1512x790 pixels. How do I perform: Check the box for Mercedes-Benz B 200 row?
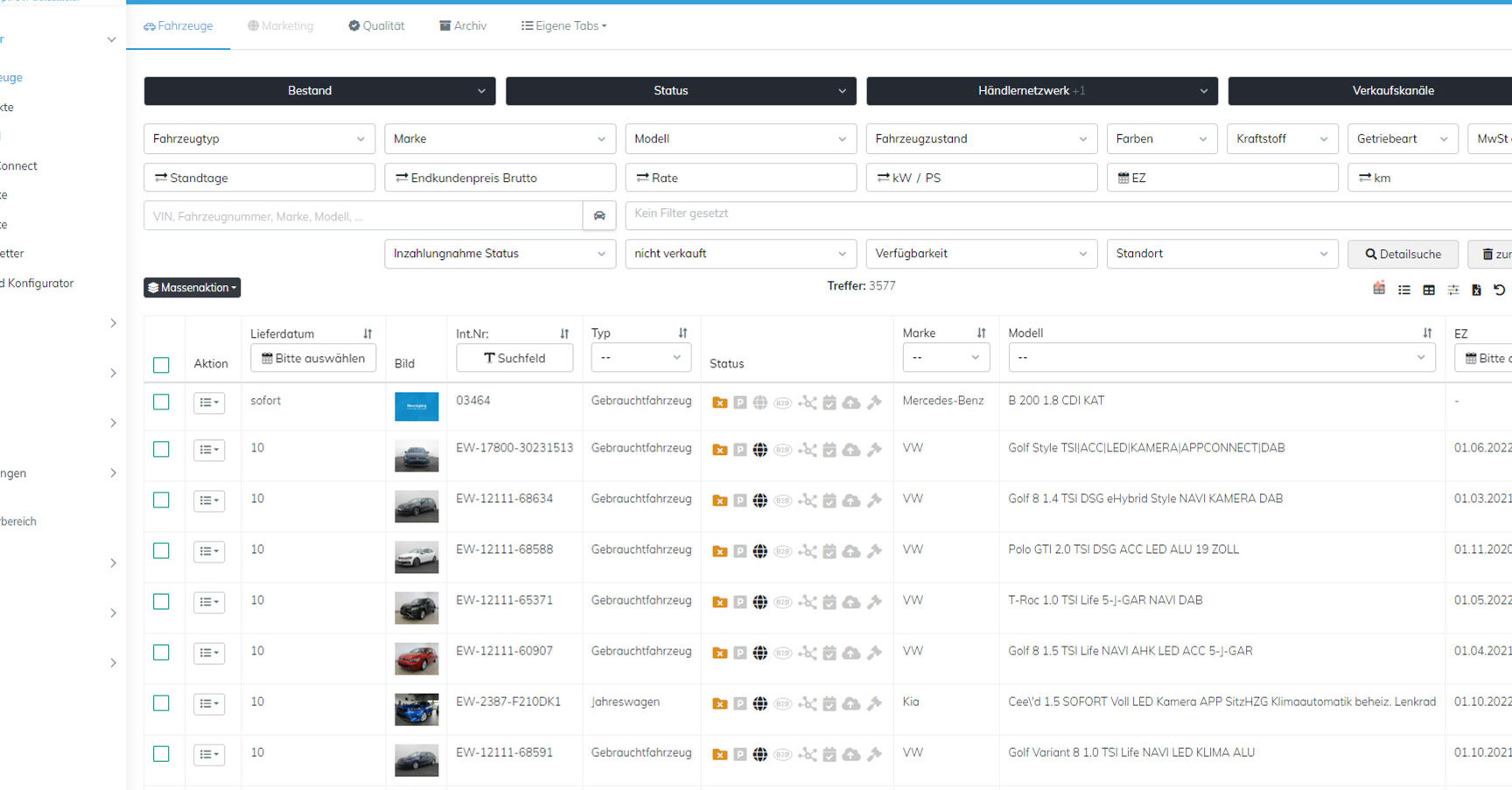click(161, 402)
